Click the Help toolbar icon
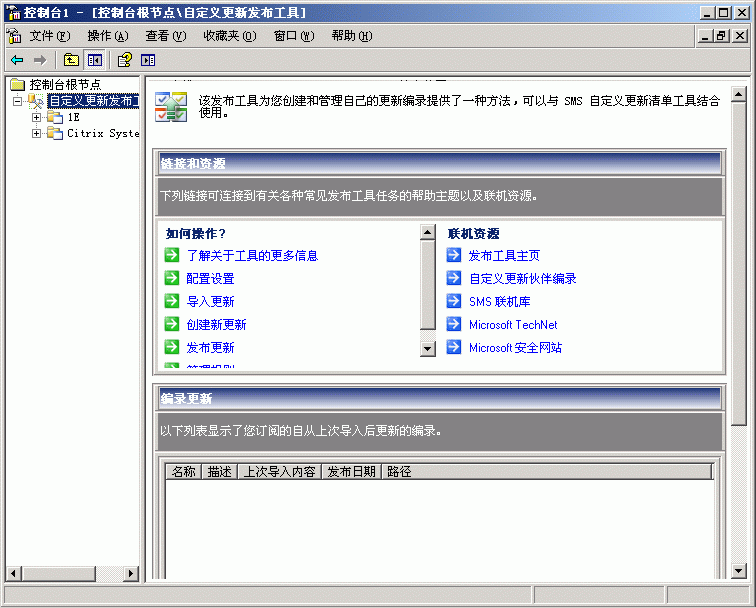This screenshot has width=756, height=608. click(x=125, y=60)
